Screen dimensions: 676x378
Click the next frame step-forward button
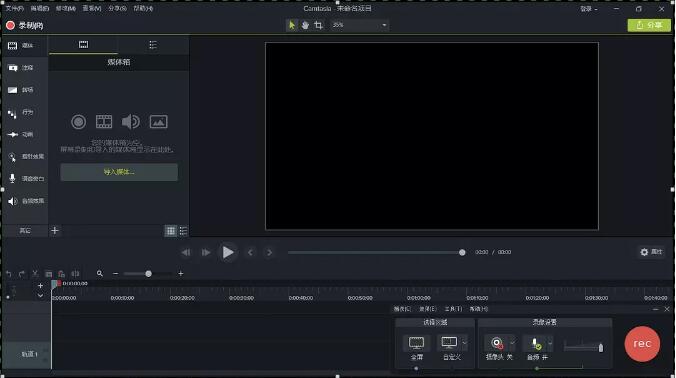(x=206, y=253)
